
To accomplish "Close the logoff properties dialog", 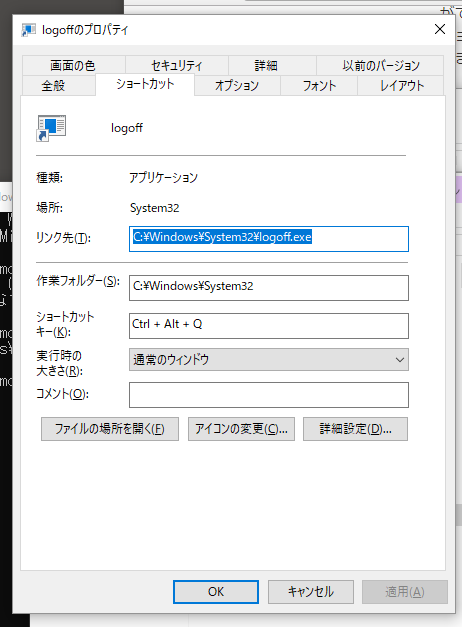I will pos(440,29).
